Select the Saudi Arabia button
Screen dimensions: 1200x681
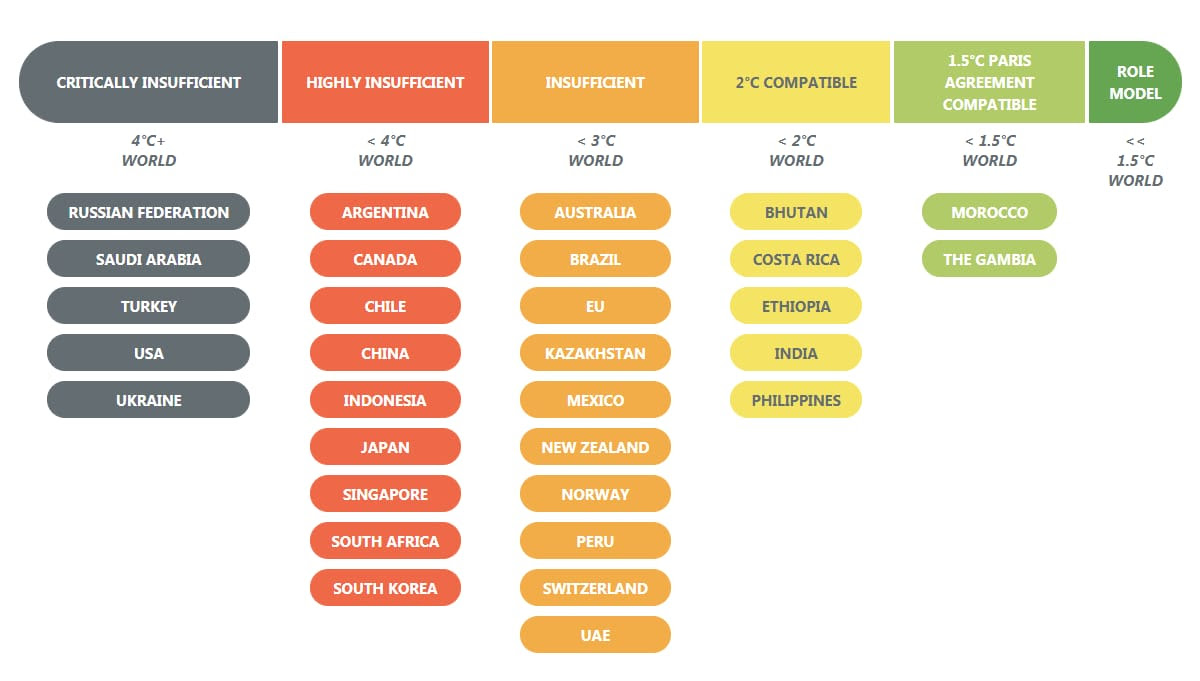(x=148, y=259)
